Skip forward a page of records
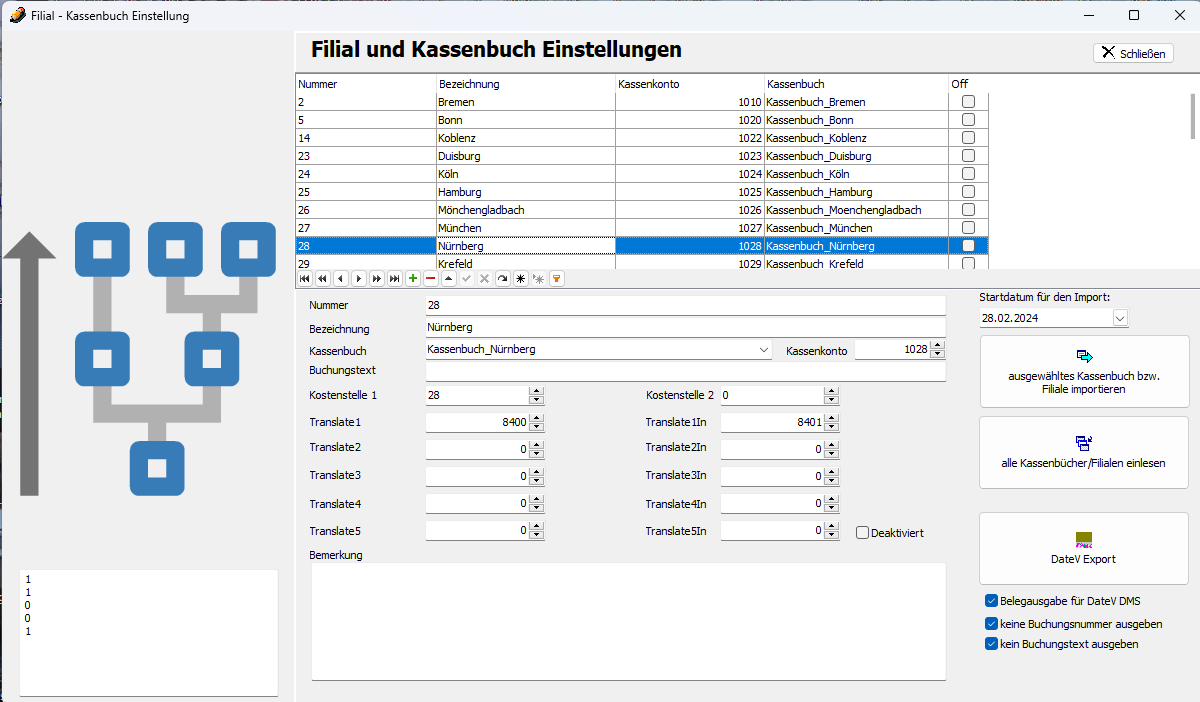The height and width of the screenshot is (702, 1200). pyautogui.click(x=378, y=278)
